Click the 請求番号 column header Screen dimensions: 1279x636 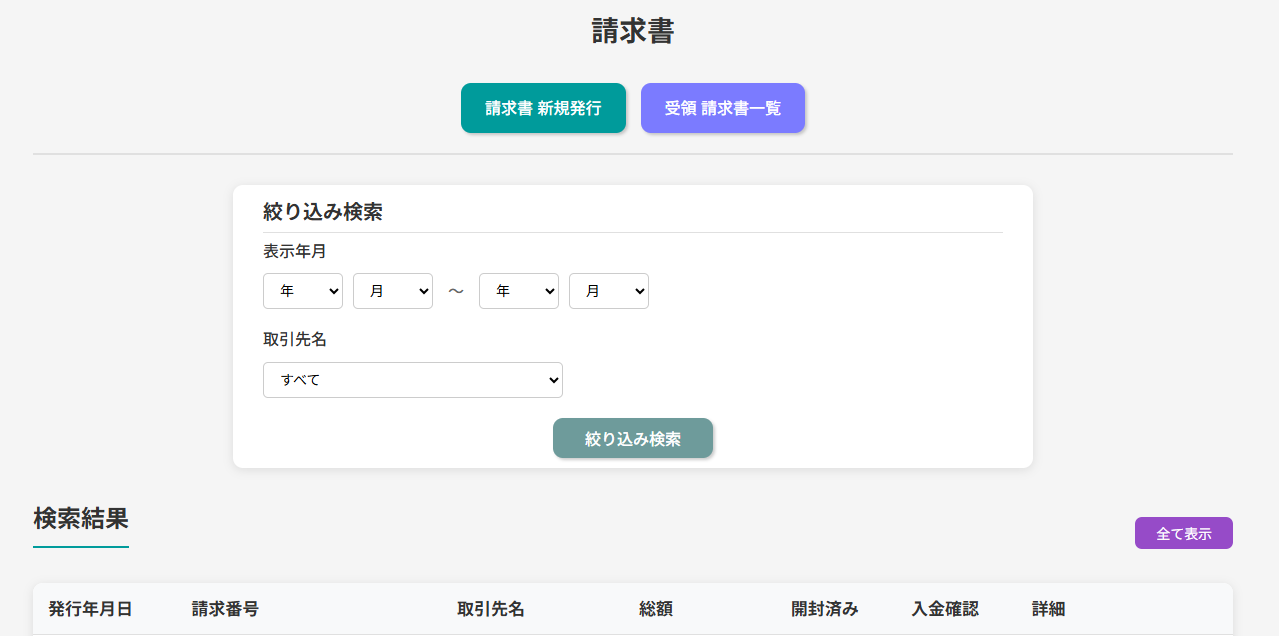click(x=225, y=609)
